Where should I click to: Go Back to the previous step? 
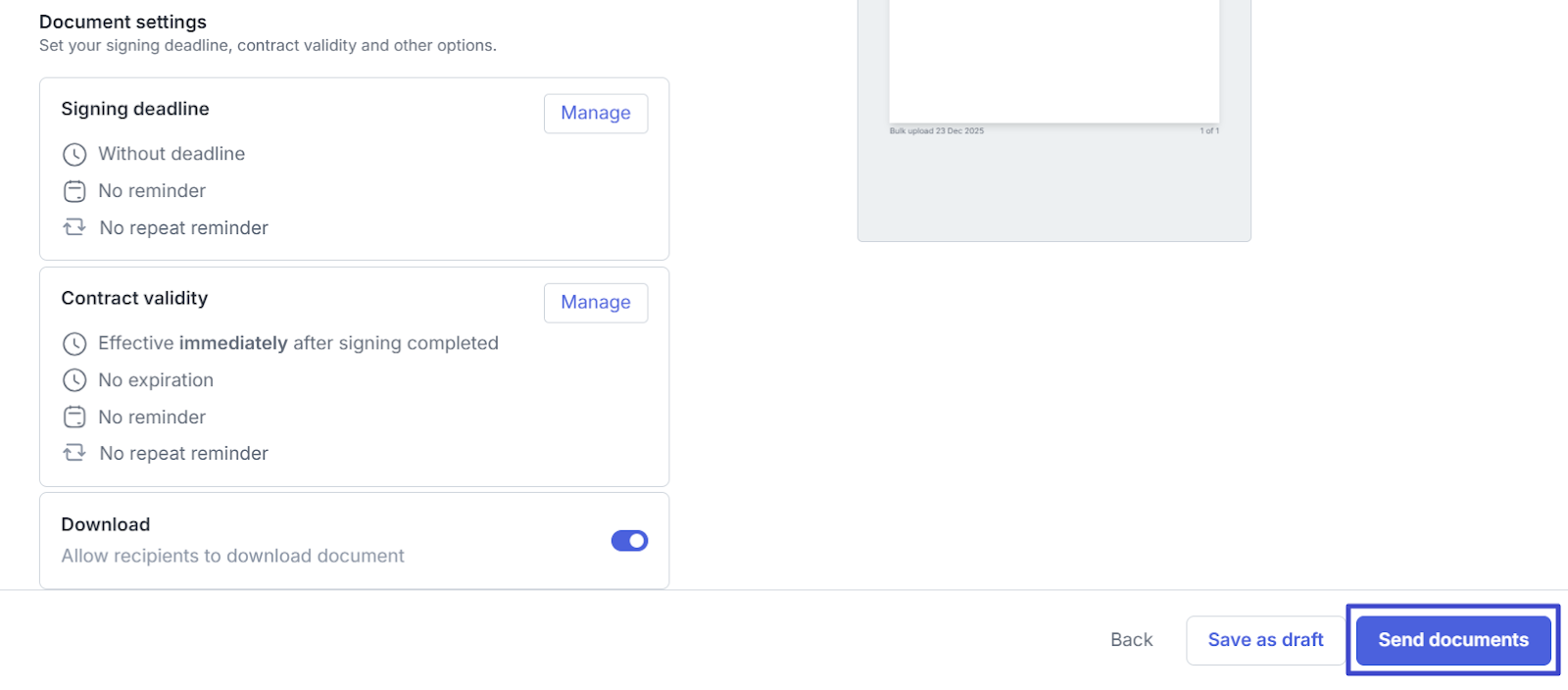click(x=1131, y=640)
